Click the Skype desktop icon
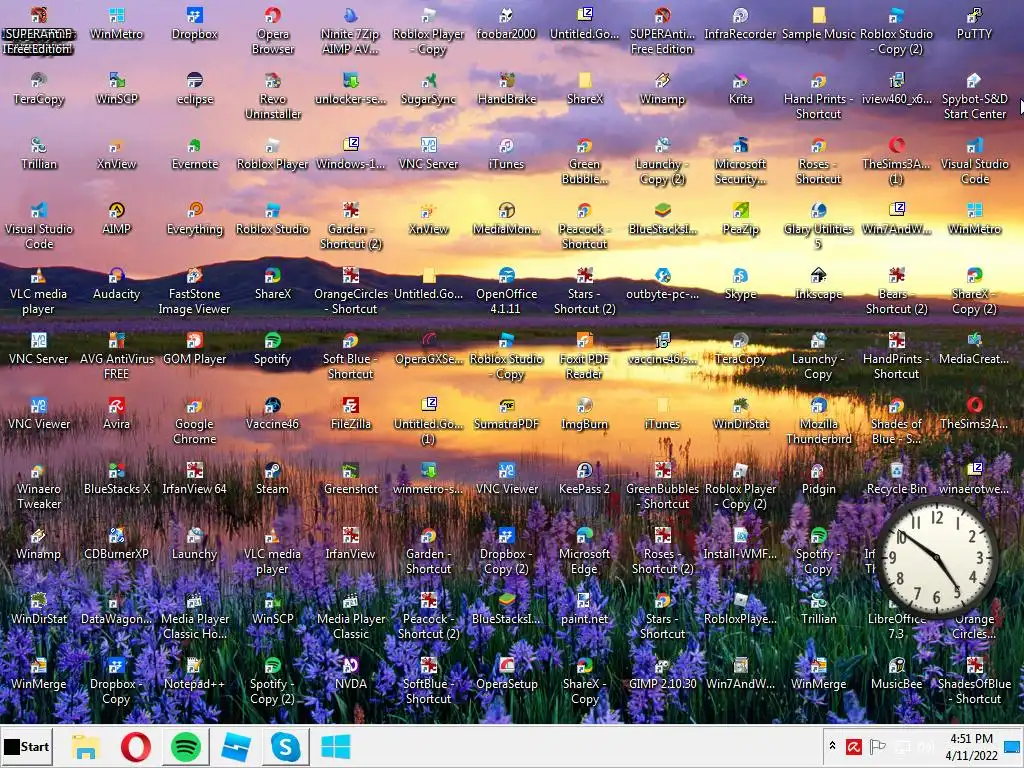Image resolution: width=1024 pixels, height=768 pixels. (740, 284)
